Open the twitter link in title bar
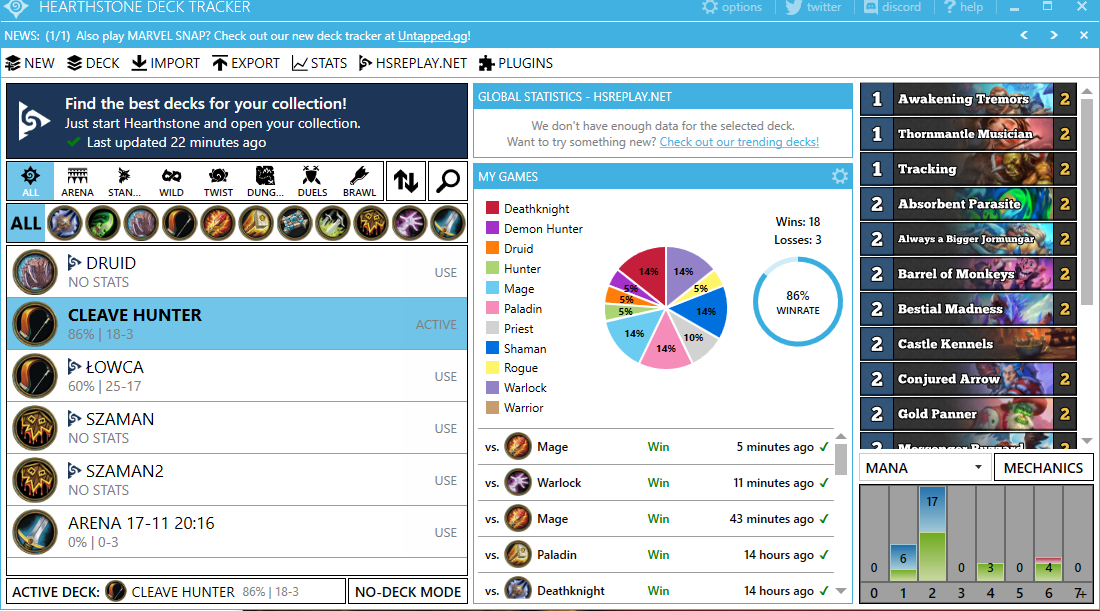Viewport: 1100px width, 611px height. coord(813,7)
